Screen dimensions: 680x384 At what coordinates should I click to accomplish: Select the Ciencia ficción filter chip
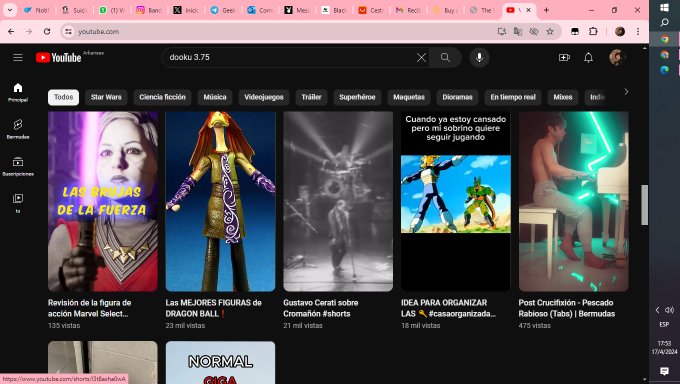pyautogui.click(x=162, y=97)
